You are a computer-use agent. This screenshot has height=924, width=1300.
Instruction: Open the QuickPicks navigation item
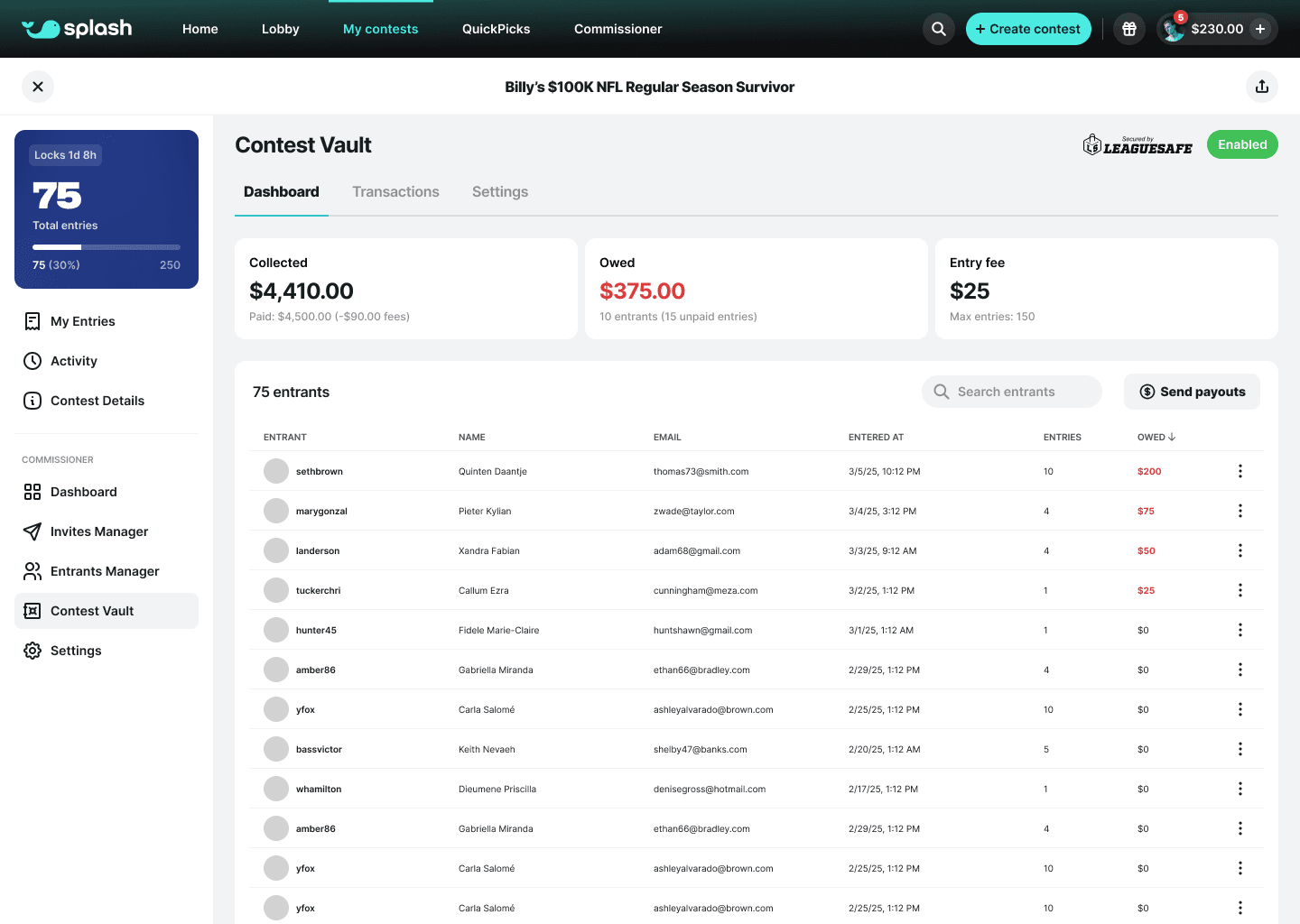496,29
